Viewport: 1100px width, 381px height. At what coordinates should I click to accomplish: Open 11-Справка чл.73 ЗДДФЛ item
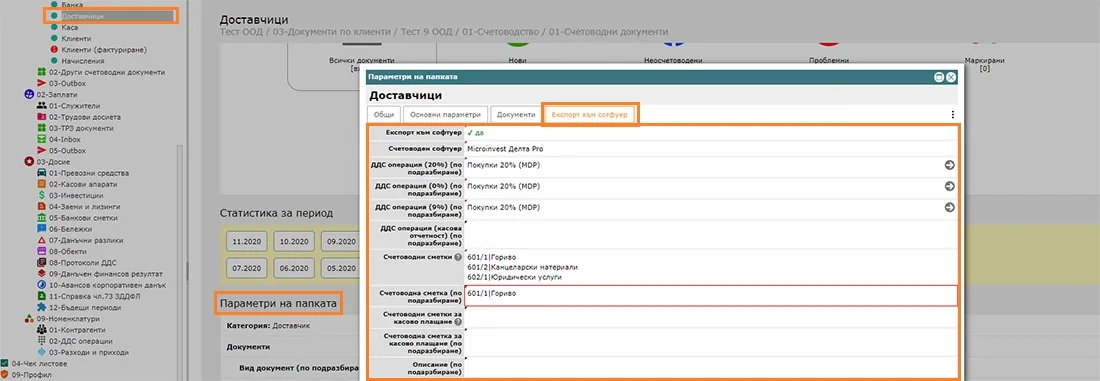pyautogui.click(x=94, y=296)
